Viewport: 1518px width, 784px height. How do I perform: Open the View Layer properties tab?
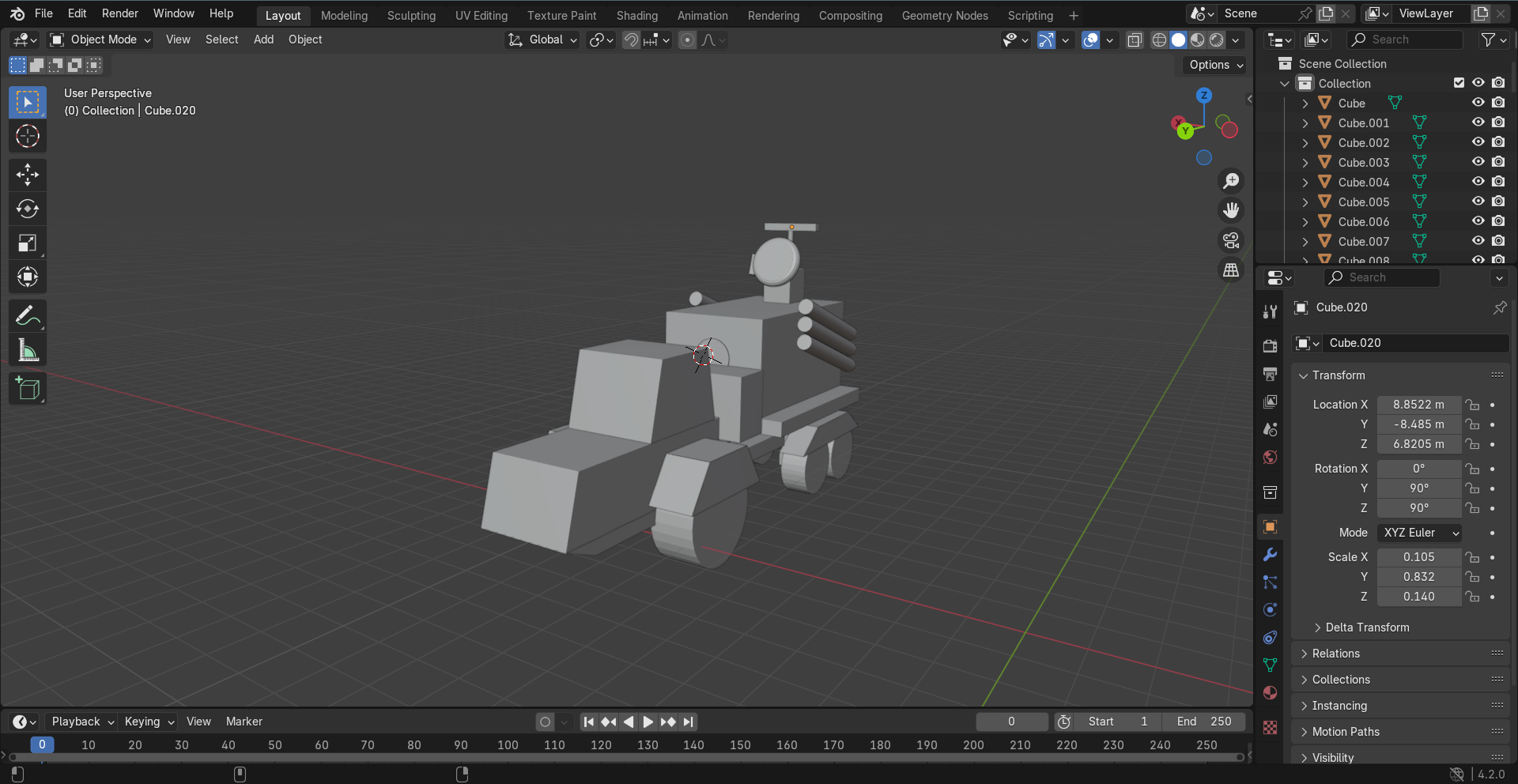[x=1270, y=401]
